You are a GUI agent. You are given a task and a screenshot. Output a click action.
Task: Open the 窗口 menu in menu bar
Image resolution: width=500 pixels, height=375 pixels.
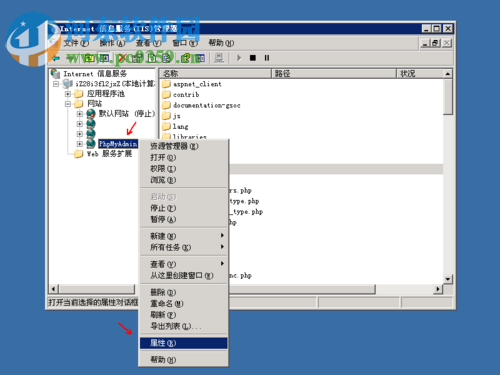pos(185,43)
